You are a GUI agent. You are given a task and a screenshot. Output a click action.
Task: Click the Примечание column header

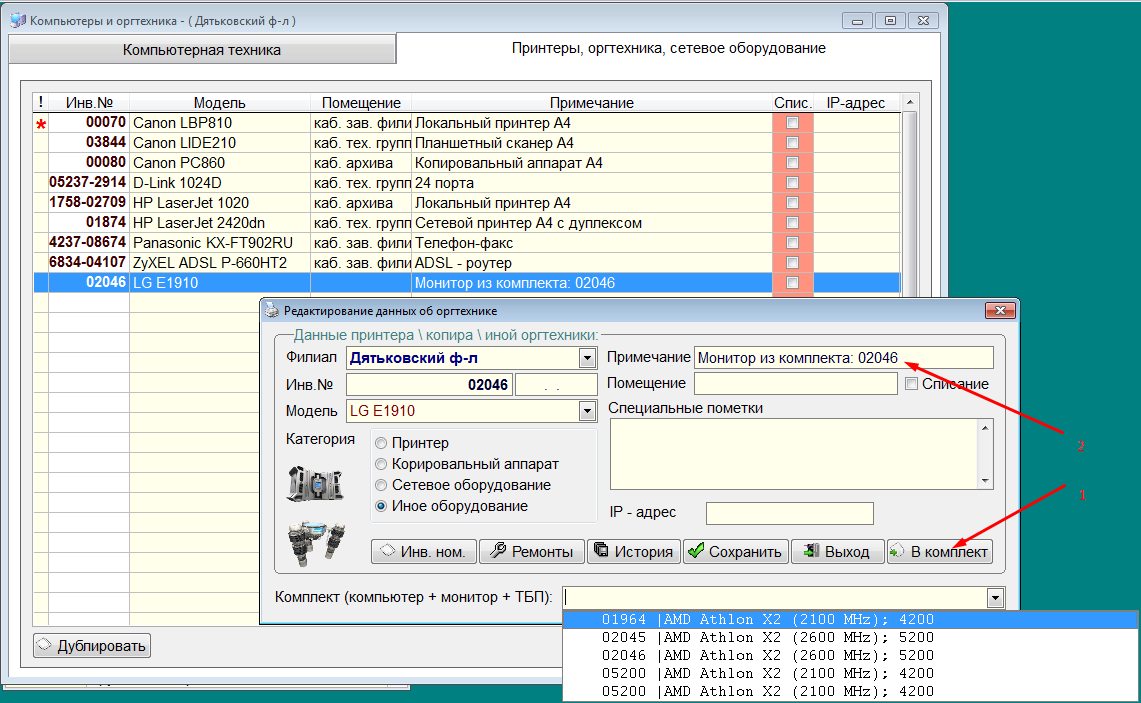pyautogui.click(x=592, y=103)
